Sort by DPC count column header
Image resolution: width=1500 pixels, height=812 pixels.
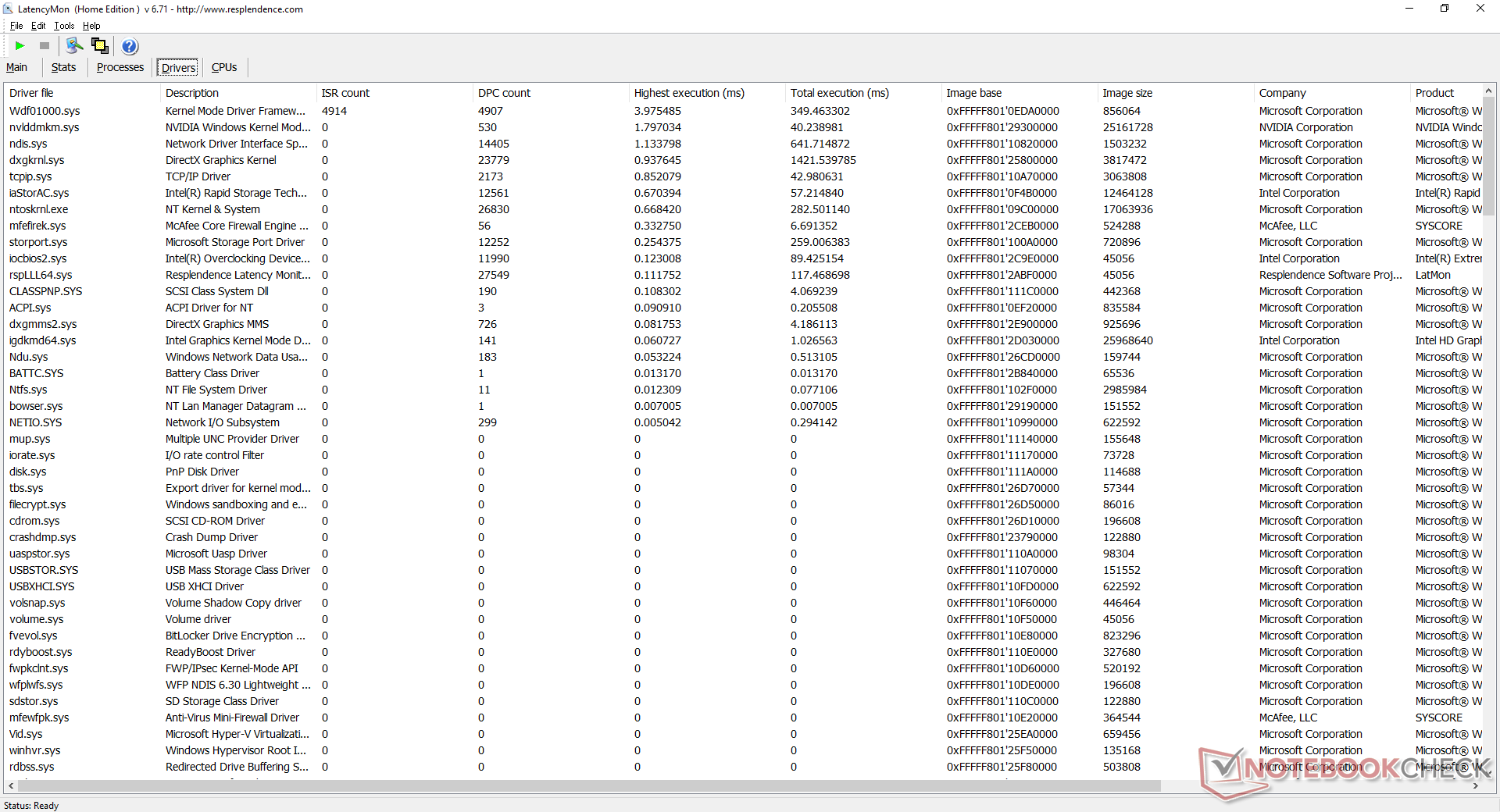tap(551, 93)
